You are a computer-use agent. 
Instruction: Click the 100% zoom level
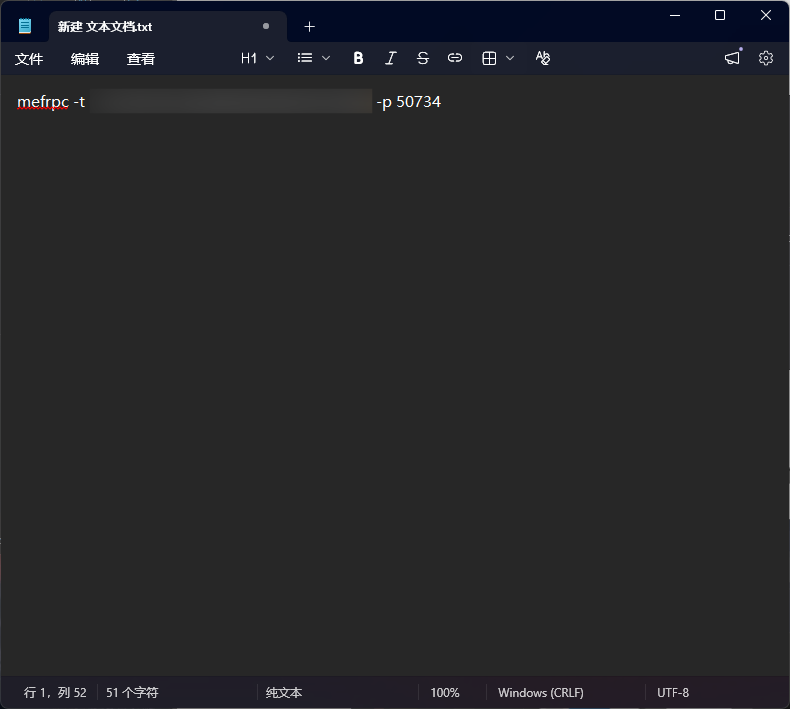[445, 692]
